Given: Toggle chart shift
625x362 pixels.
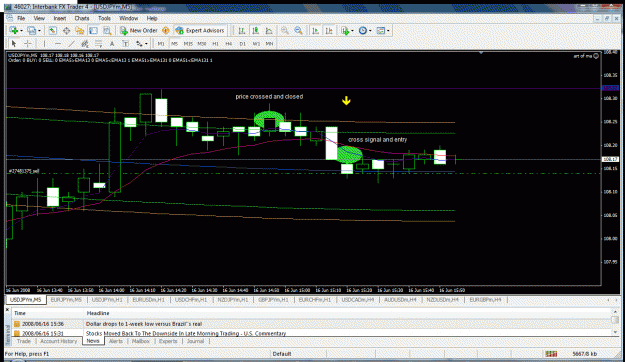Looking at the screenshot, I should [329, 31].
